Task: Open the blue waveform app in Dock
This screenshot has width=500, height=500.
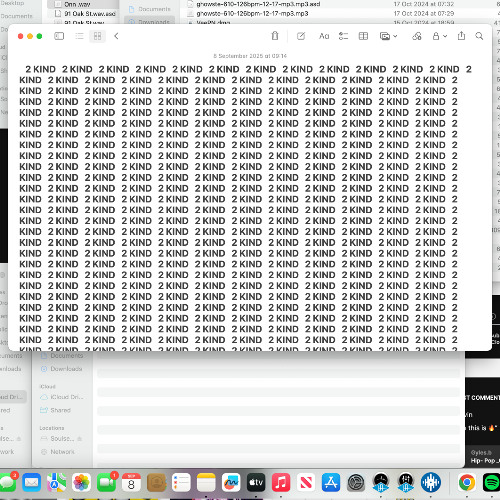Action: tap(431, 482)
